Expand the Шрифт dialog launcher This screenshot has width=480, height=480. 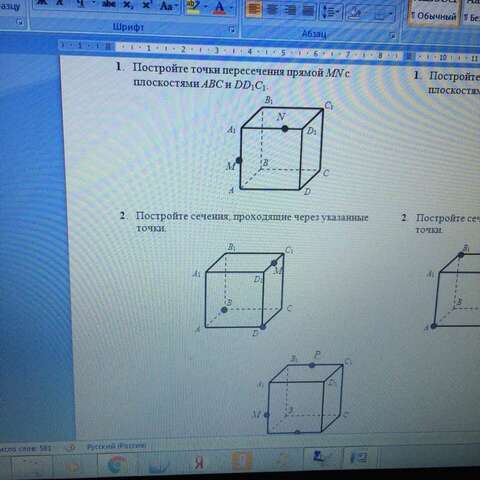[x=231, y=29]
